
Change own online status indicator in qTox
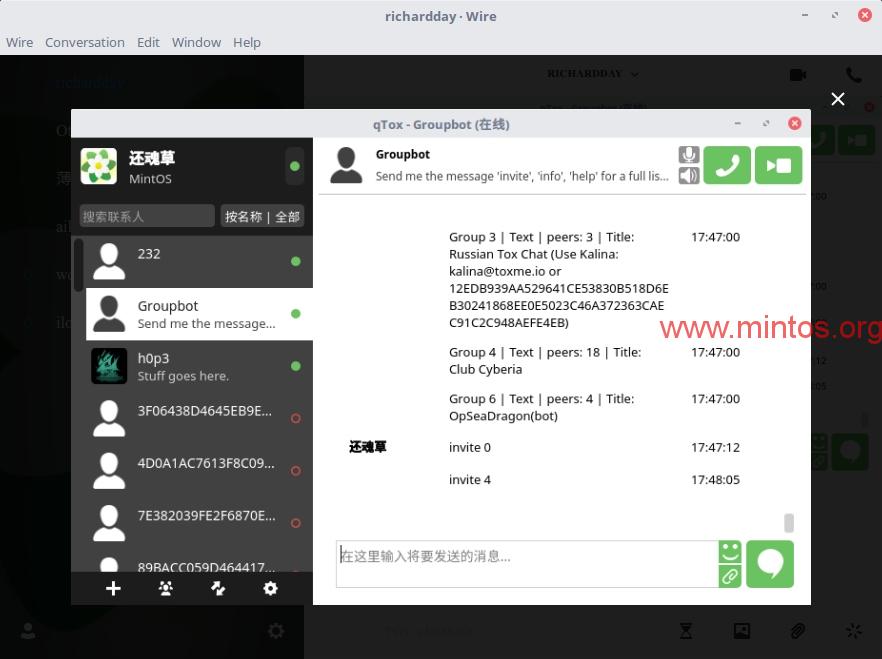294,166
